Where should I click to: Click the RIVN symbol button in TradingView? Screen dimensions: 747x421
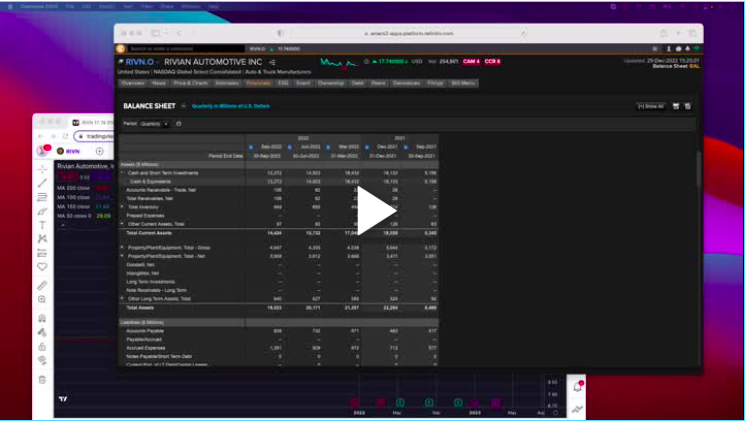coord(69,151)
